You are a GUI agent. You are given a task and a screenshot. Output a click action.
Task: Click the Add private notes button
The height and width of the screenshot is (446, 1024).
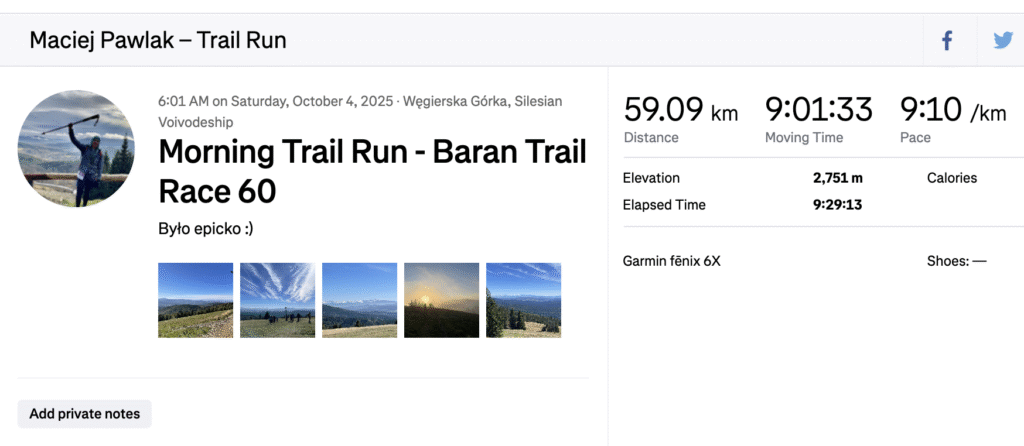(x=85, y=414)
